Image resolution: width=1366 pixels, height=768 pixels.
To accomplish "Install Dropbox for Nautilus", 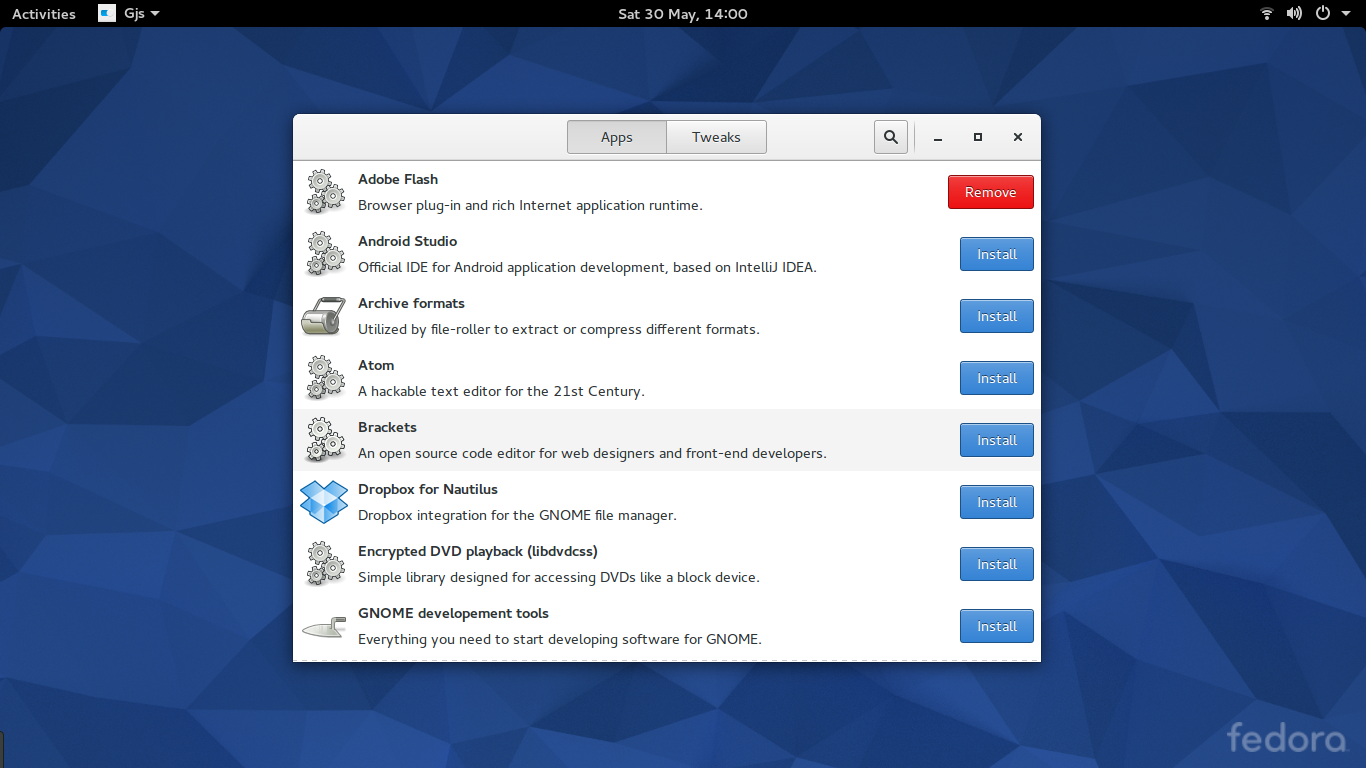I will click(997, 502).
